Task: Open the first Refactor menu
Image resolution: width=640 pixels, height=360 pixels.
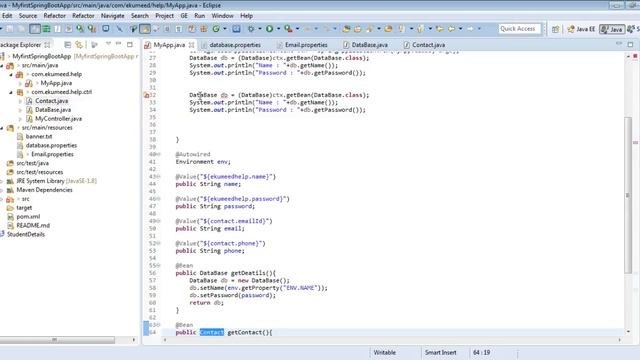Action: click(54, 16)
